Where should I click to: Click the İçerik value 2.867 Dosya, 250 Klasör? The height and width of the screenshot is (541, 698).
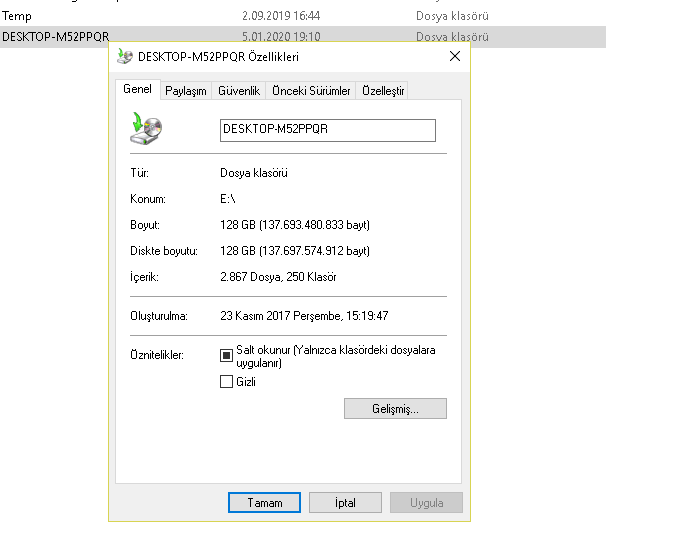[x=278, y=277]
